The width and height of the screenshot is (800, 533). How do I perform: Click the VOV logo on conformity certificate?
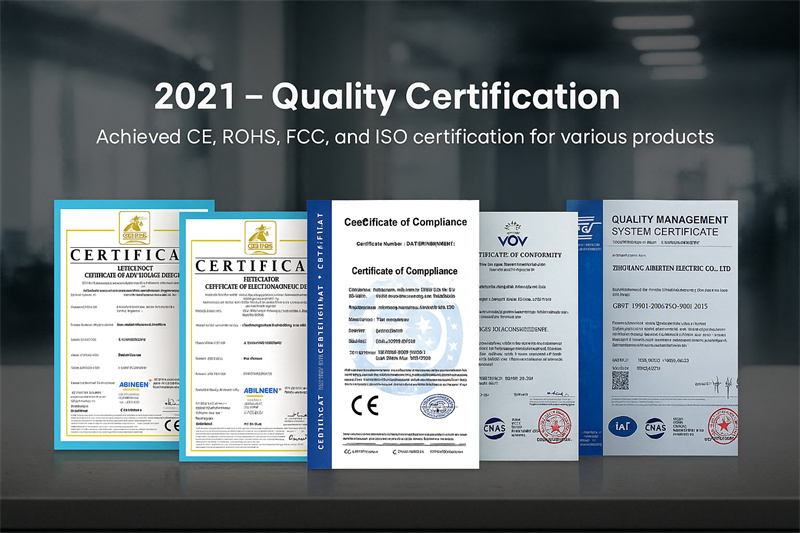pos(513,235)
